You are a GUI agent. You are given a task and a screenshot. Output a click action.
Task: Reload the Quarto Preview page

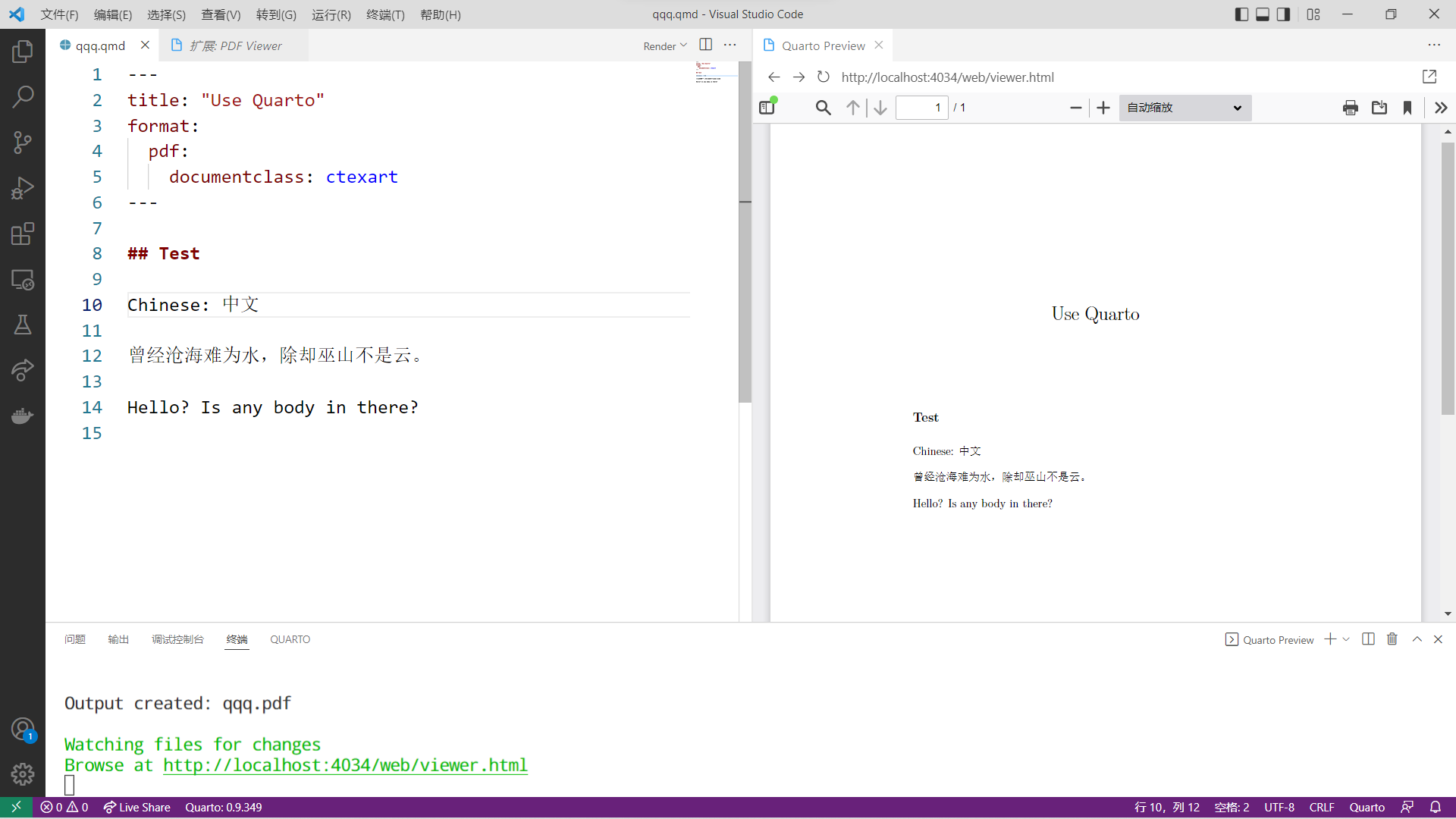pyautogui.click(x=824, y=77)
